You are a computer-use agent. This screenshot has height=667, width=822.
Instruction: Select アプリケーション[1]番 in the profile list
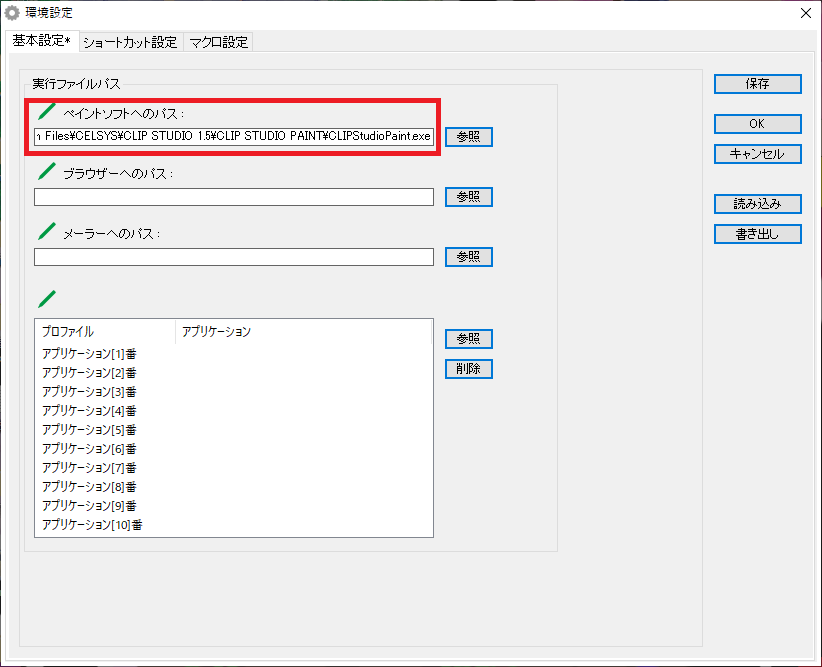click(x=89, y=354)
